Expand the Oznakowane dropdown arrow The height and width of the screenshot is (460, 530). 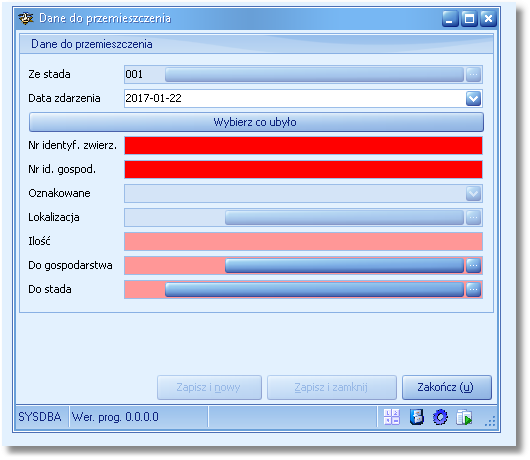[x=473, y=194]
